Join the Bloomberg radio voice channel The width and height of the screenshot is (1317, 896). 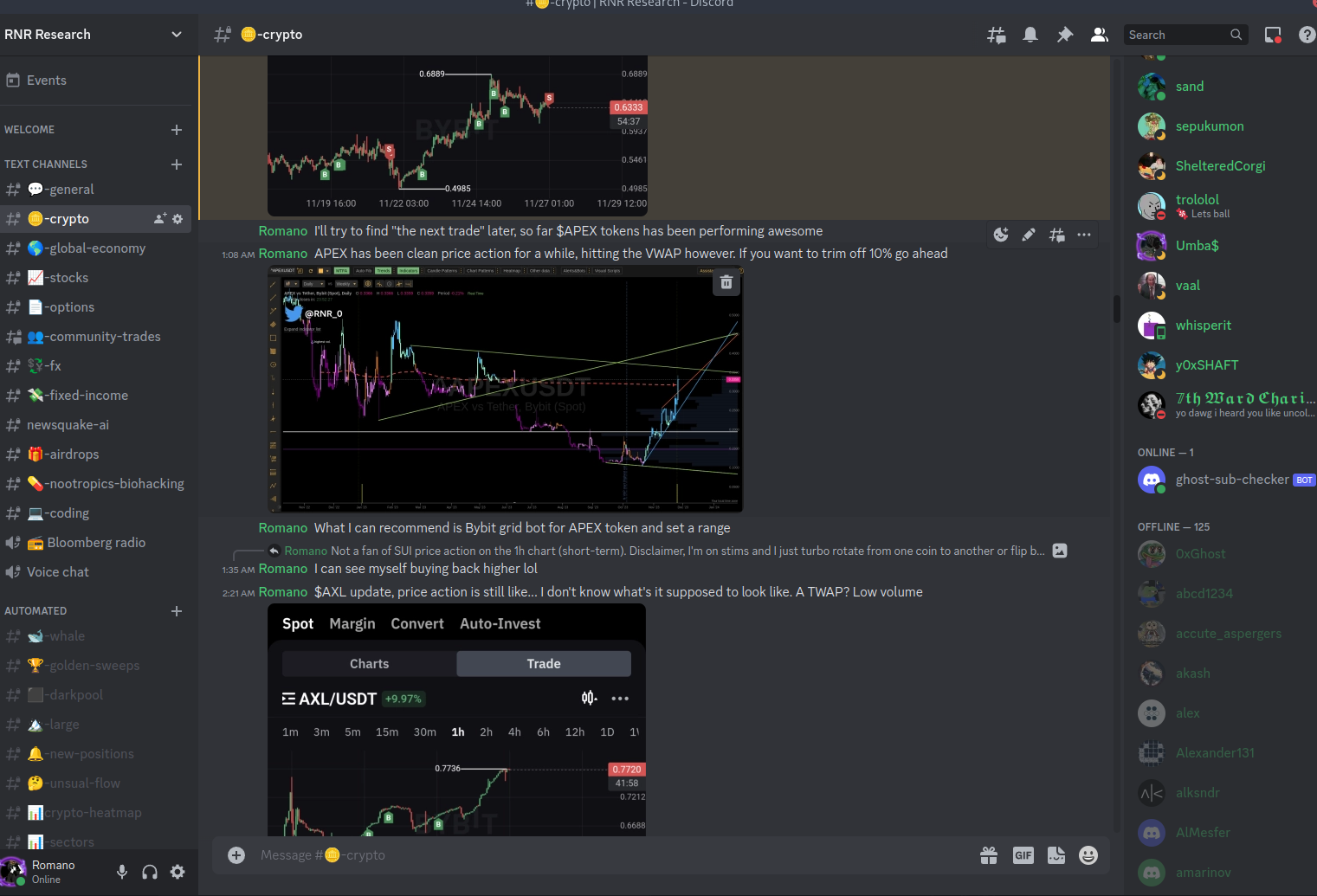96,543
